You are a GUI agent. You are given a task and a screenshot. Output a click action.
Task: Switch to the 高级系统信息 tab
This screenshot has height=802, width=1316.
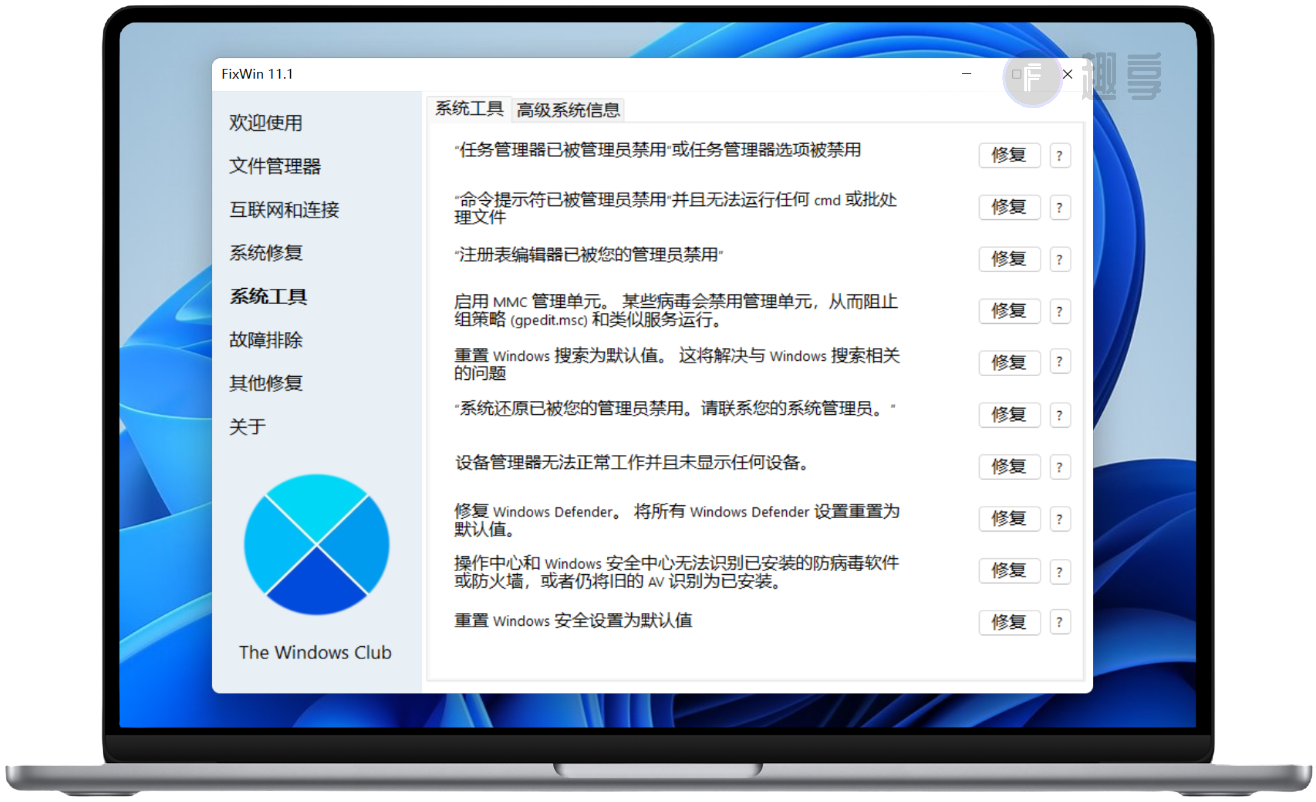[x=569, y=110]
